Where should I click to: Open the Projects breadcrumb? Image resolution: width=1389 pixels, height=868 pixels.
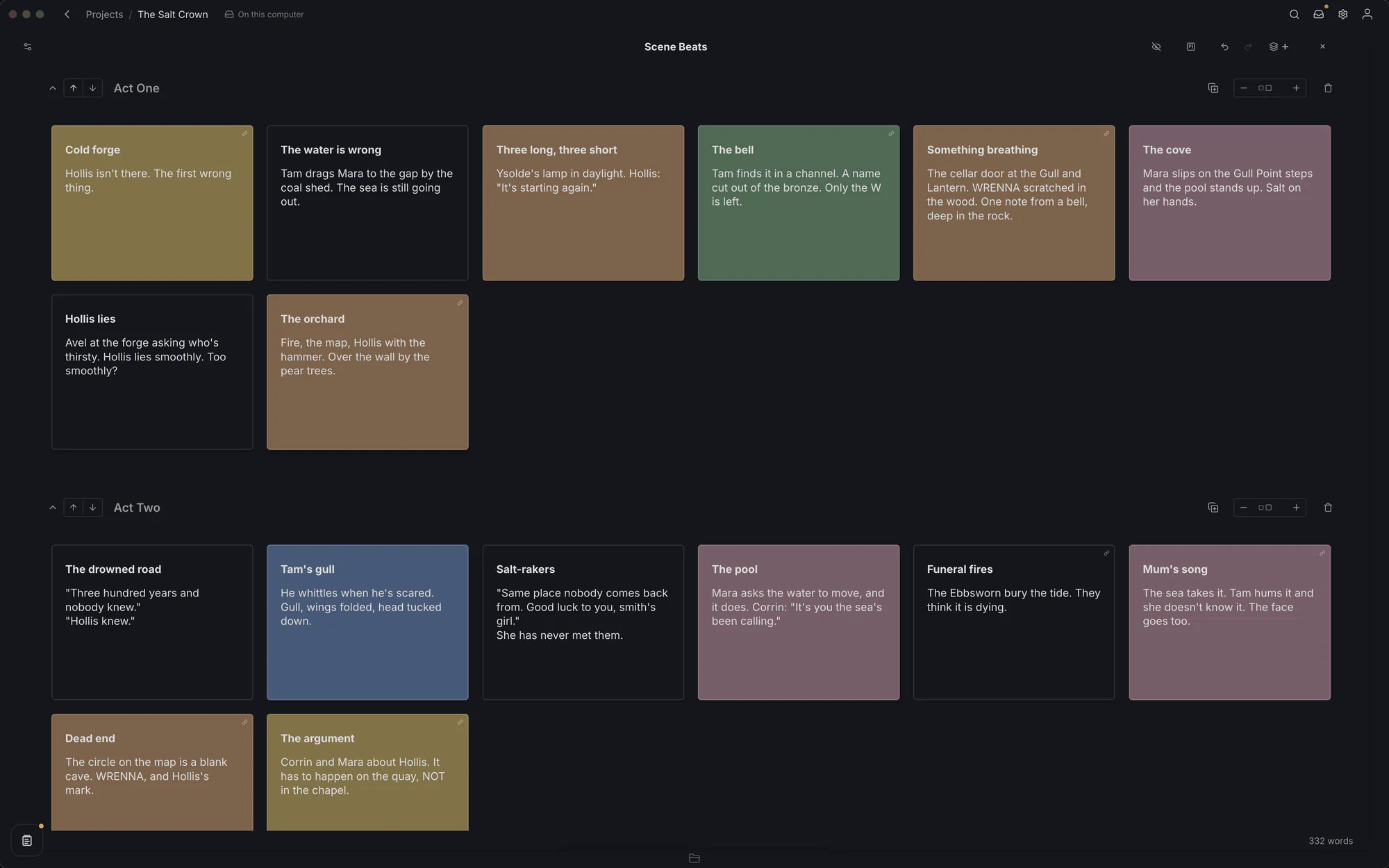[x=104, y=14]
